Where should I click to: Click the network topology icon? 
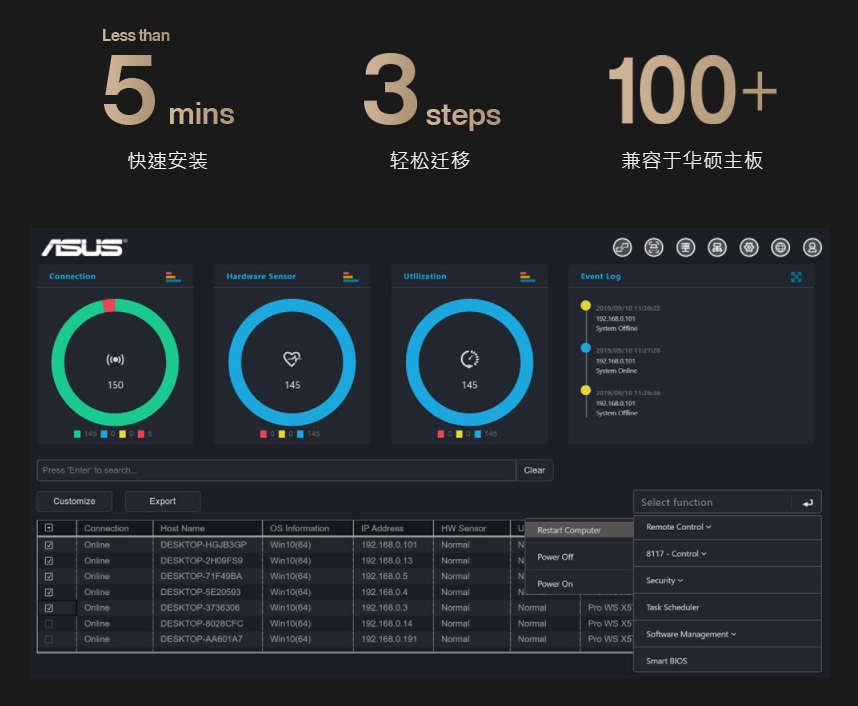tap(717, 247)
